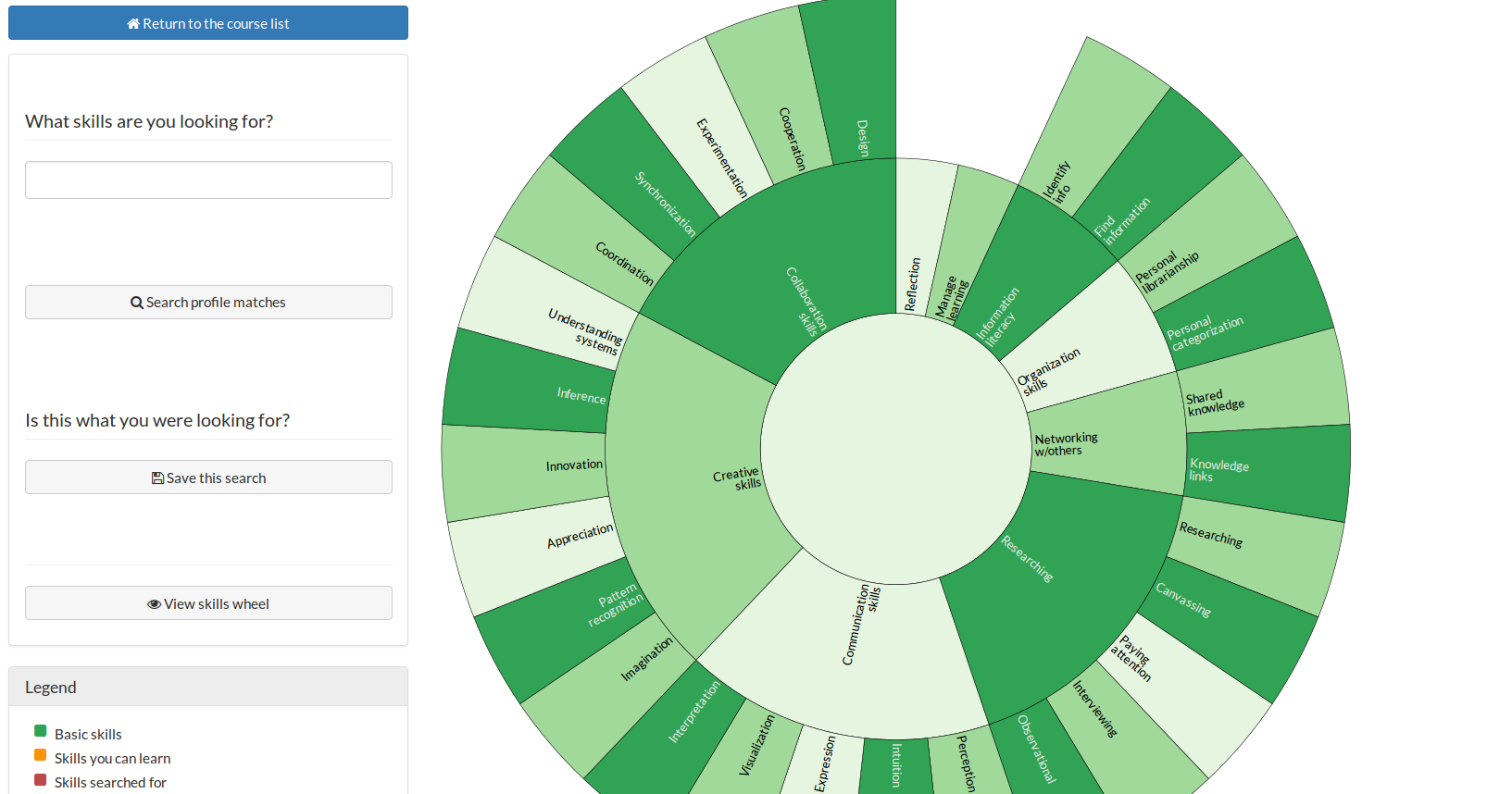Click the Save this search button

point(208,478)
